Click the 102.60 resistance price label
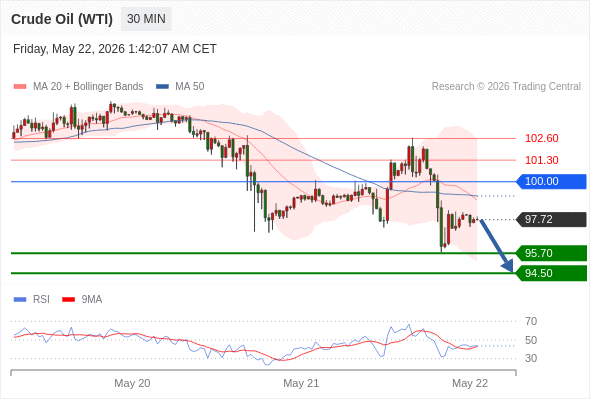 [542, 138]
